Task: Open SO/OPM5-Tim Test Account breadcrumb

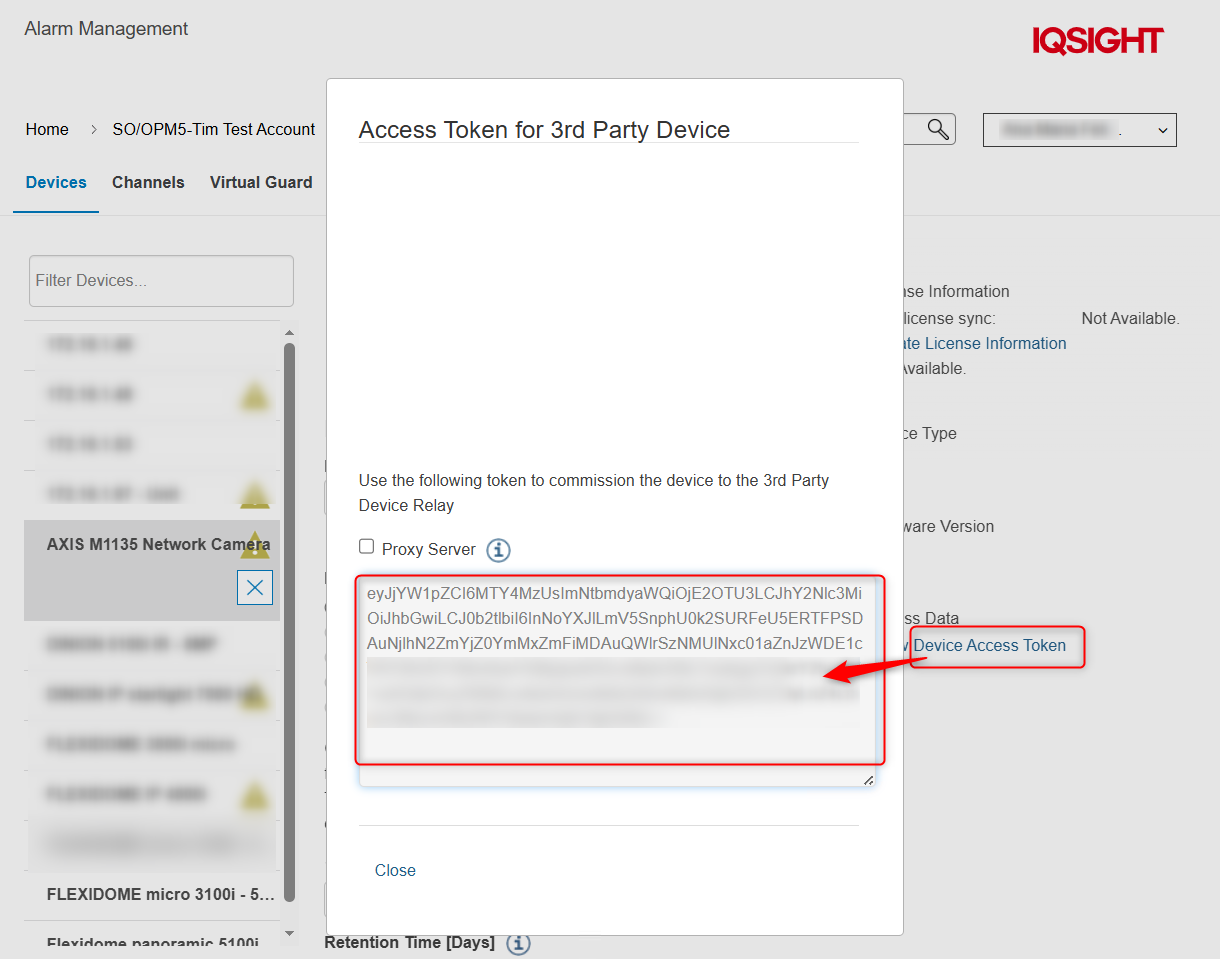Action: 214,129
